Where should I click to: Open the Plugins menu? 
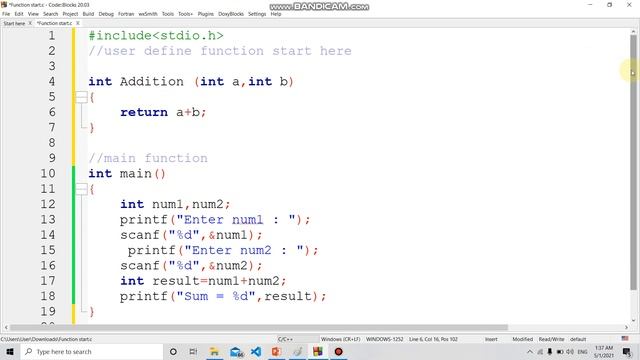(x=206, y=14)
